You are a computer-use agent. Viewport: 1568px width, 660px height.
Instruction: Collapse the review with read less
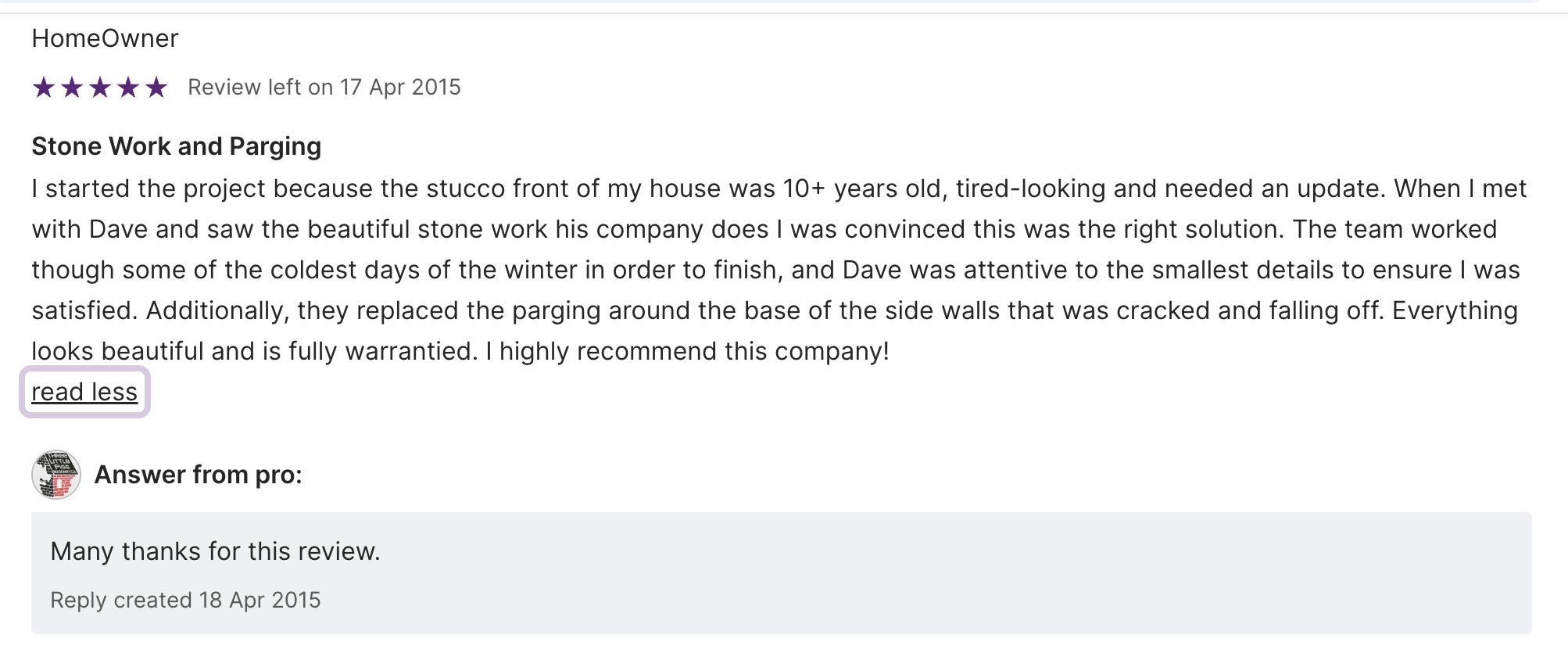click(84, 392)
